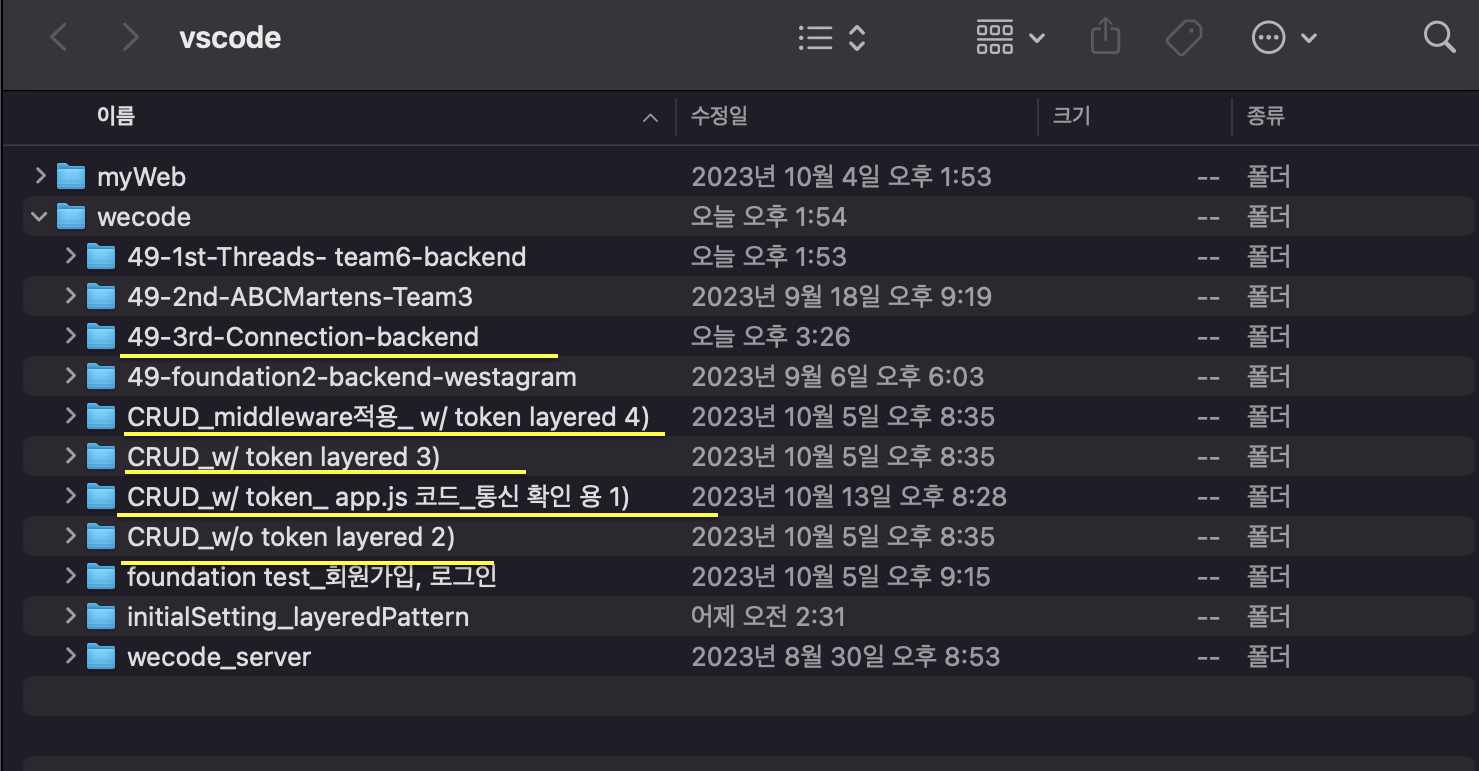Click the Tags toolbar icon

(x=1184, y=38)
